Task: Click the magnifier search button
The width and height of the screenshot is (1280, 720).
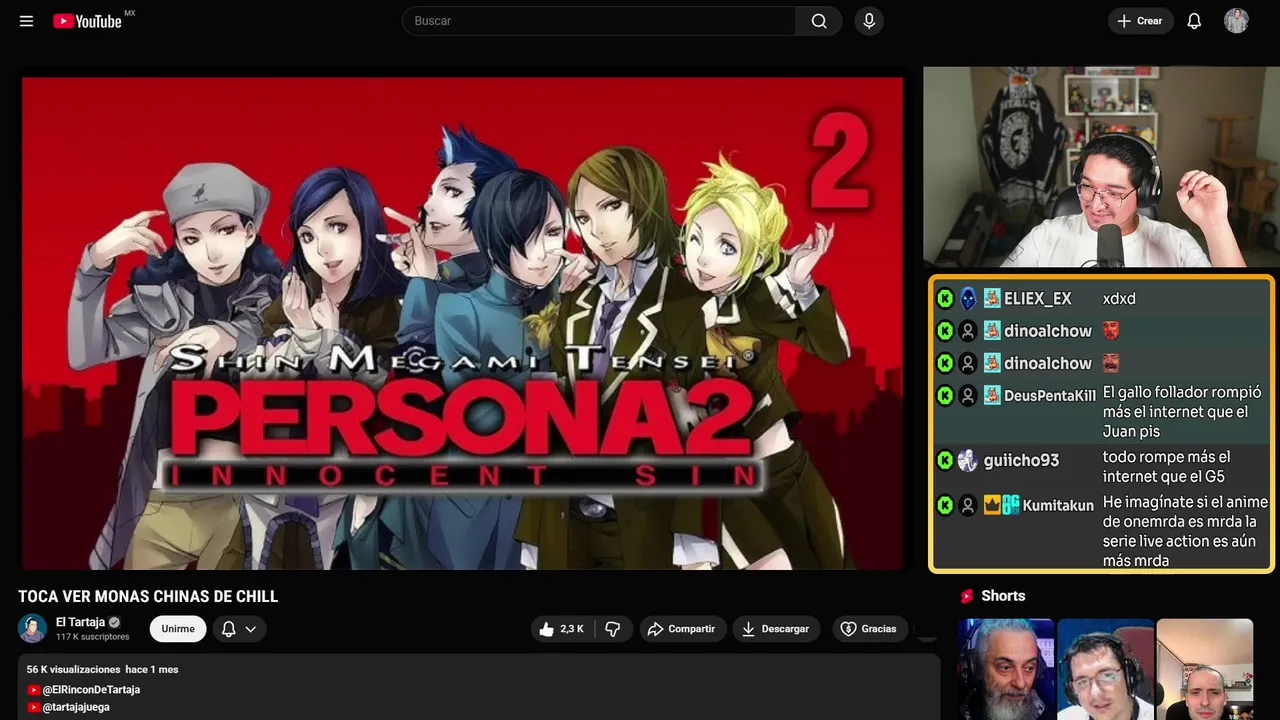Action: coord(819,21)
